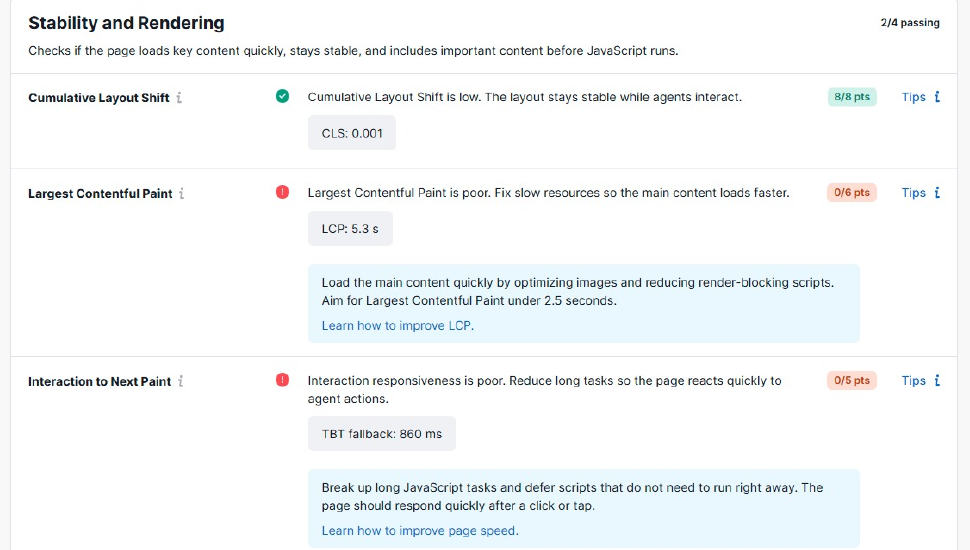The width and height of the screenshot is (970, 550).
Task: Click Tips info icon in Cumulative Layout Shift row
Action: (x=937, y=97)
